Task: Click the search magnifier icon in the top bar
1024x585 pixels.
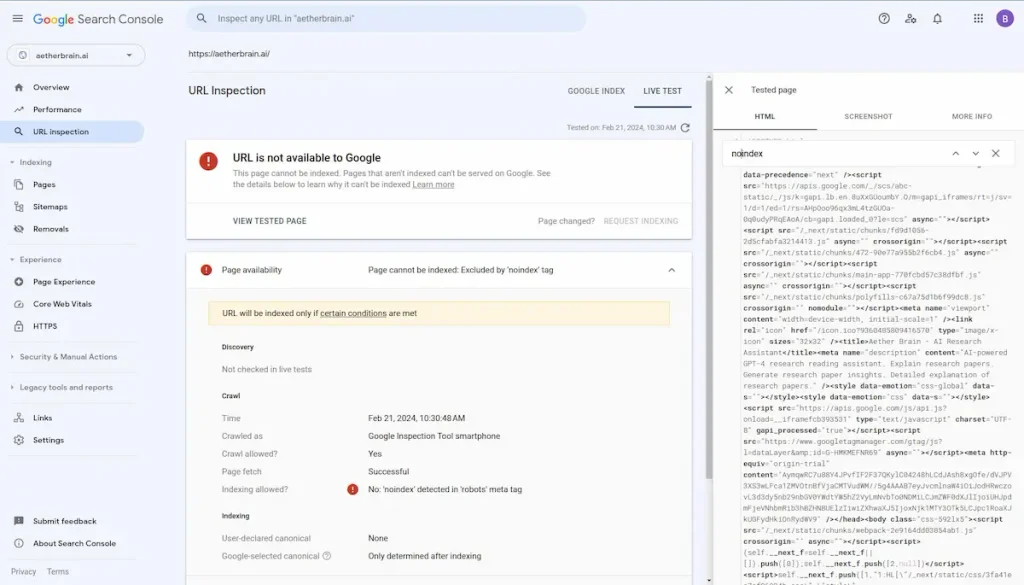Action: point(202,18)
